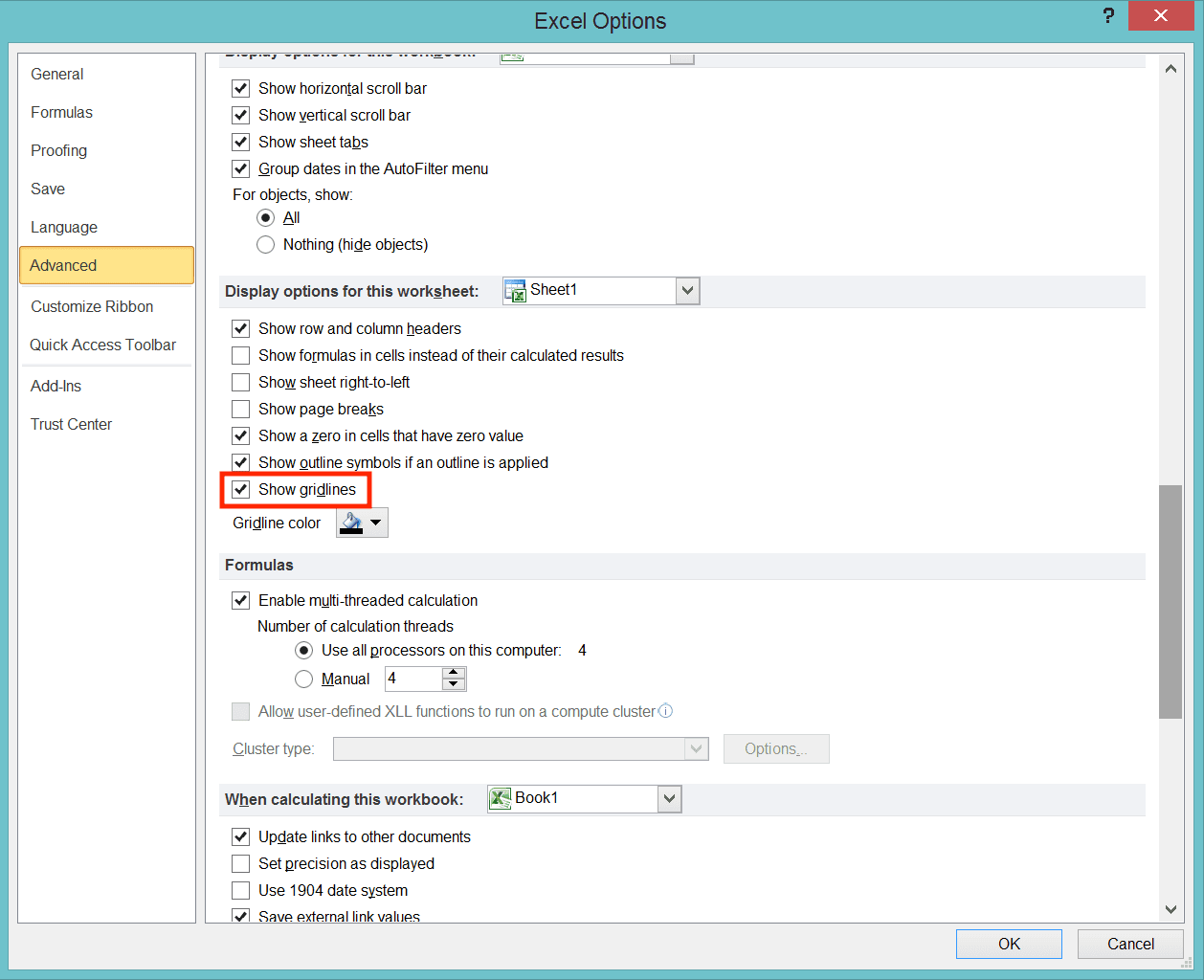Uncheck Show gridlines

coord(240,489)
